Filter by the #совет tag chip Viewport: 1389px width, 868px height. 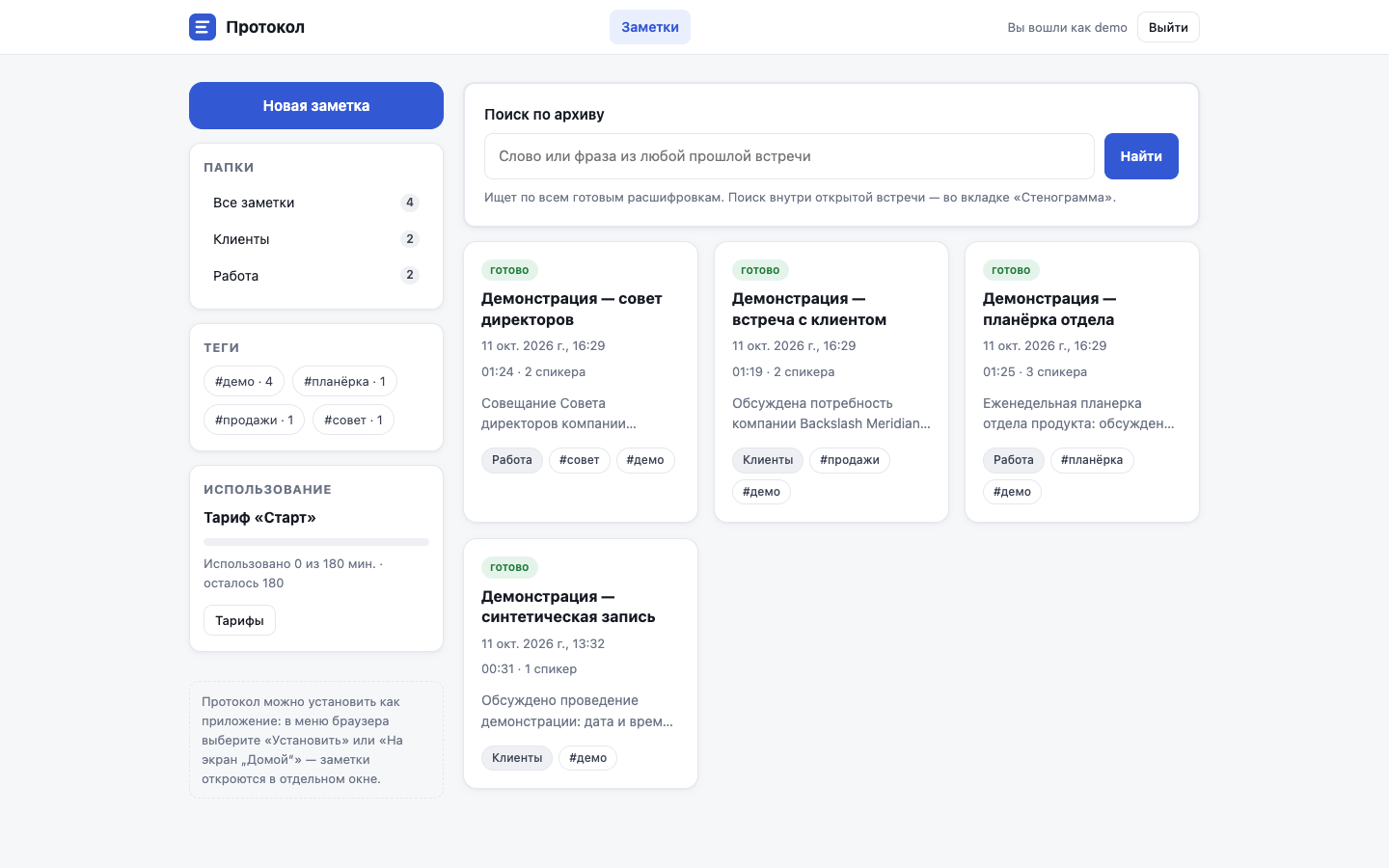pyautogui.click(x=353, y=420)
